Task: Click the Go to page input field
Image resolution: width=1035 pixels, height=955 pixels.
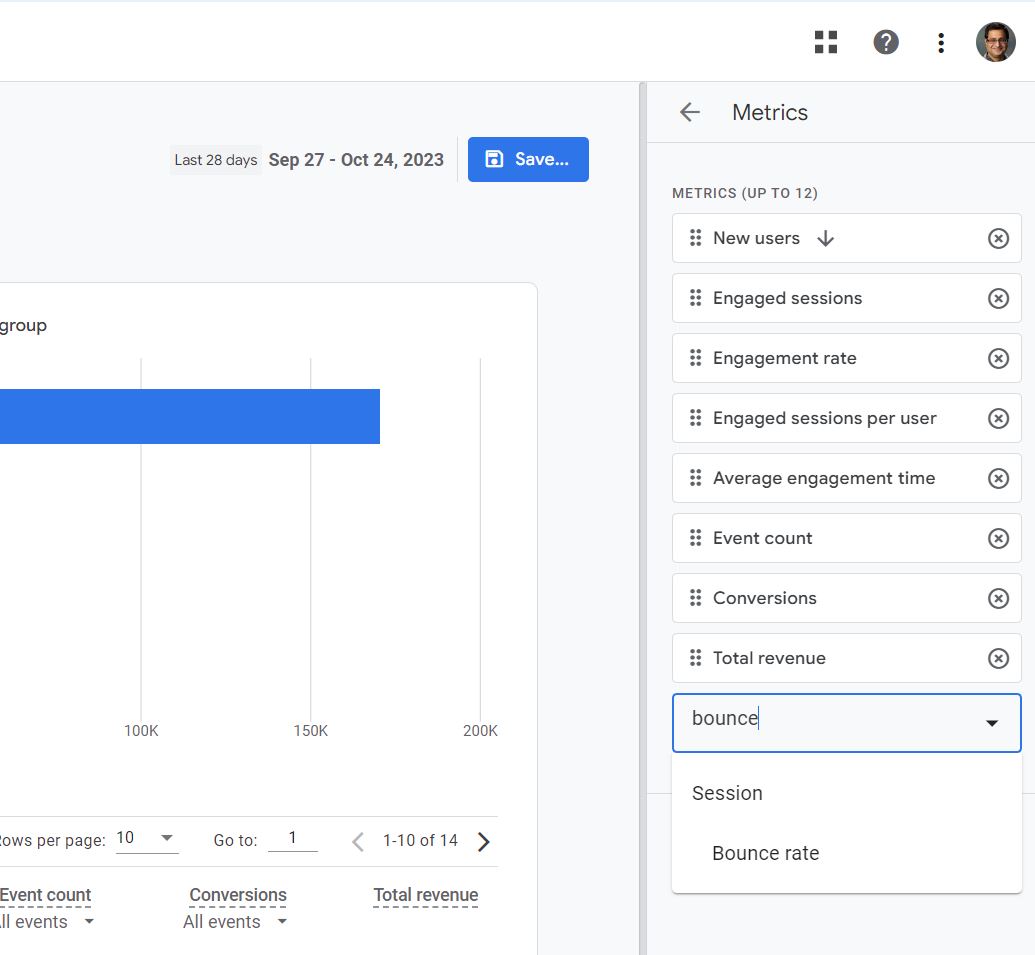Action: [293, 841]
